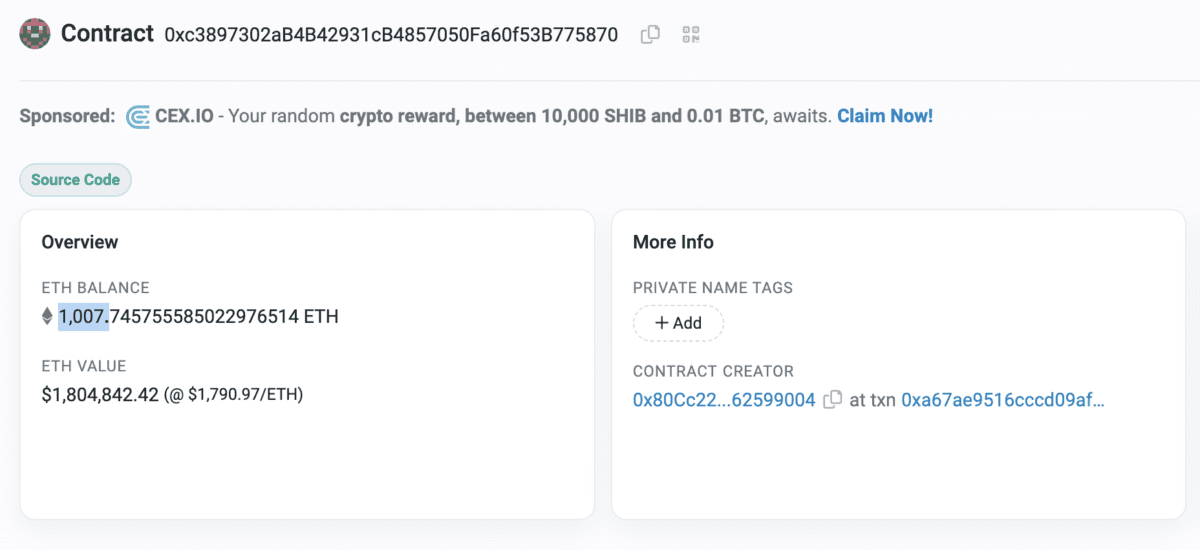The width and height of the screenshot is (1200, 550).
Task: Add a private name tag
Action: point(678,323)
